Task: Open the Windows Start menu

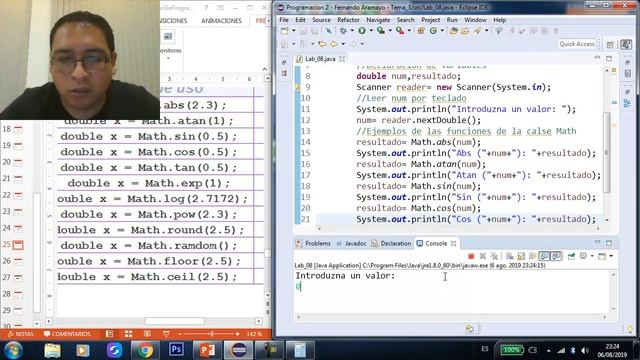Action: point(13,350)
